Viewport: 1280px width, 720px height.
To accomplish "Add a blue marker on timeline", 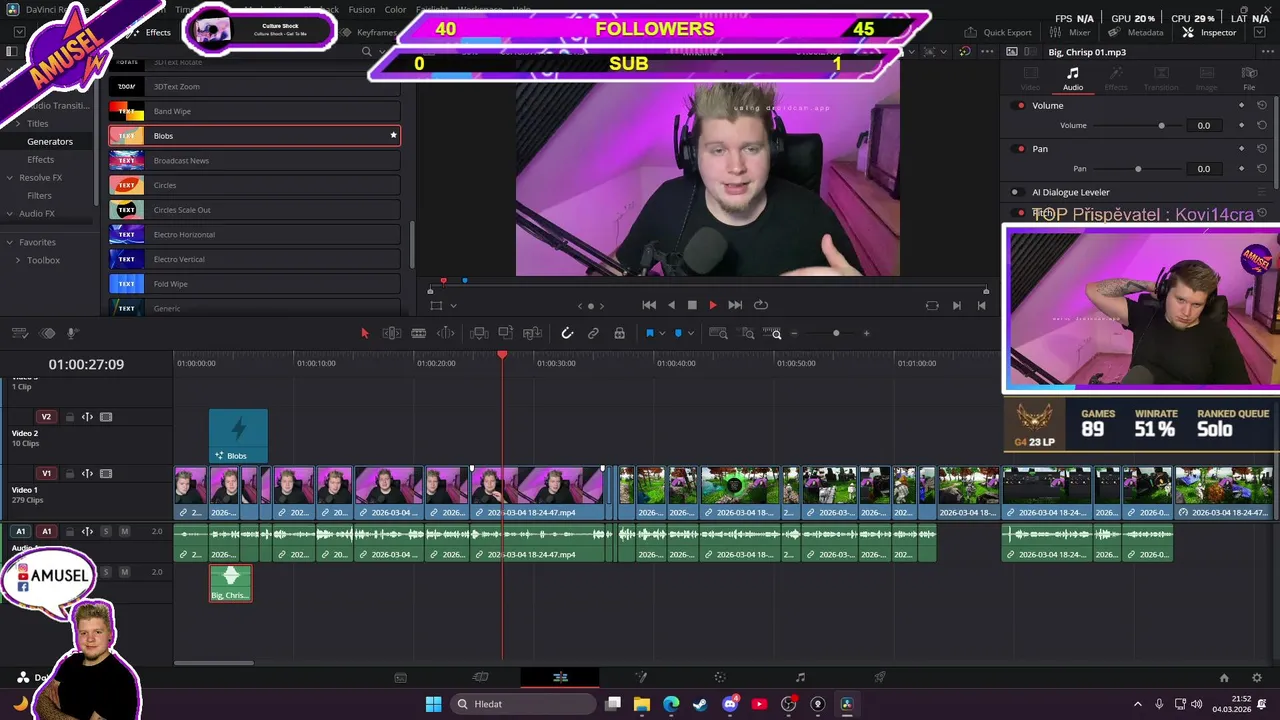I will click(x=678, y=333).
